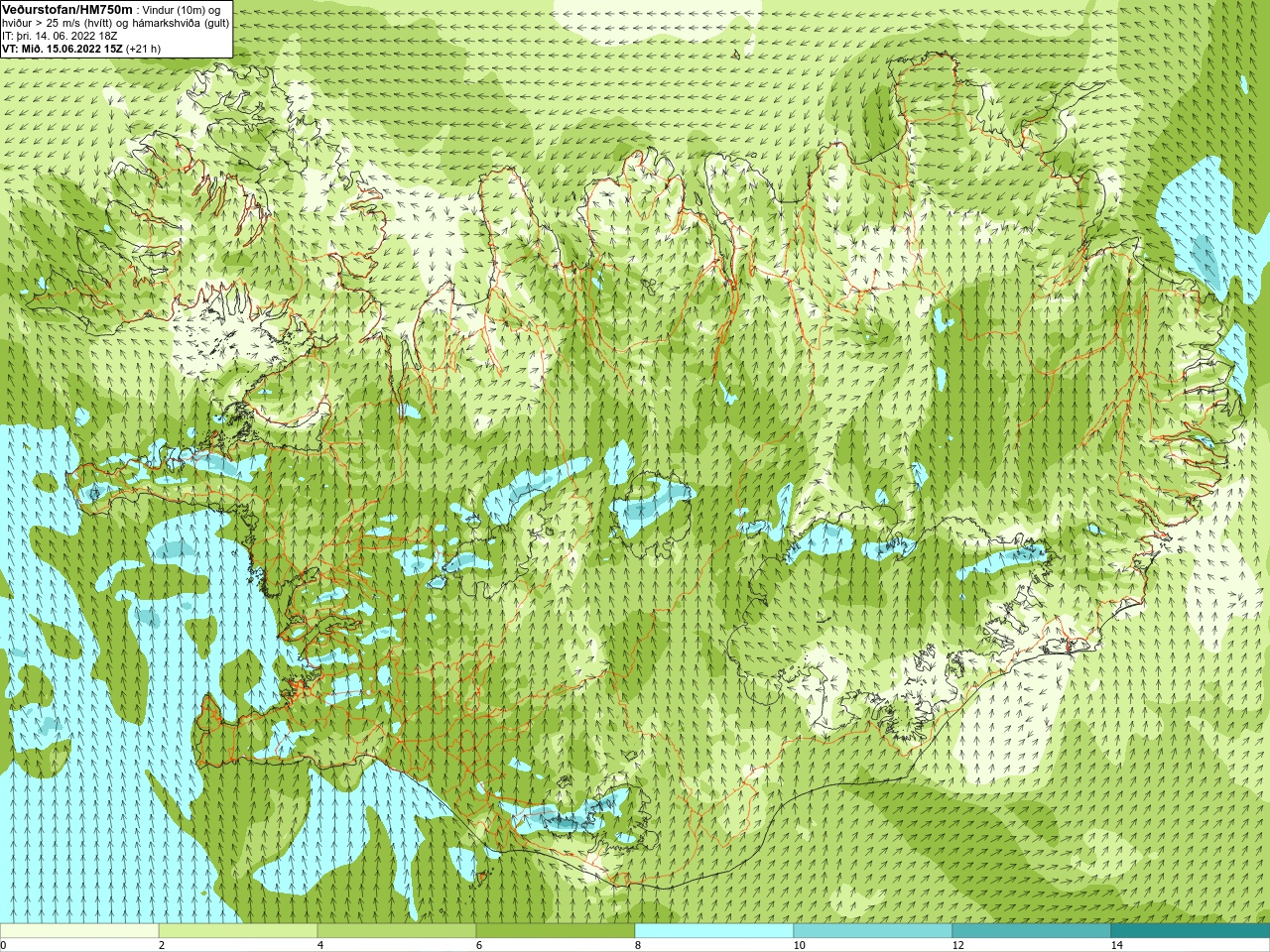The image size is (1270, 952).
Task: Click the scale label '14'
Action: (1116, 945)
